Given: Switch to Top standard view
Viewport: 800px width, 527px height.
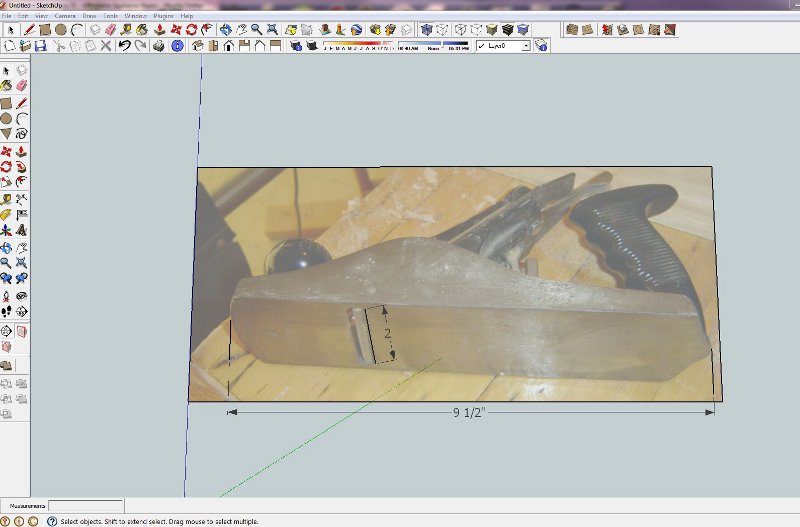Looking at the screenshot, I should pyautogui.click(x=213, y=46).
